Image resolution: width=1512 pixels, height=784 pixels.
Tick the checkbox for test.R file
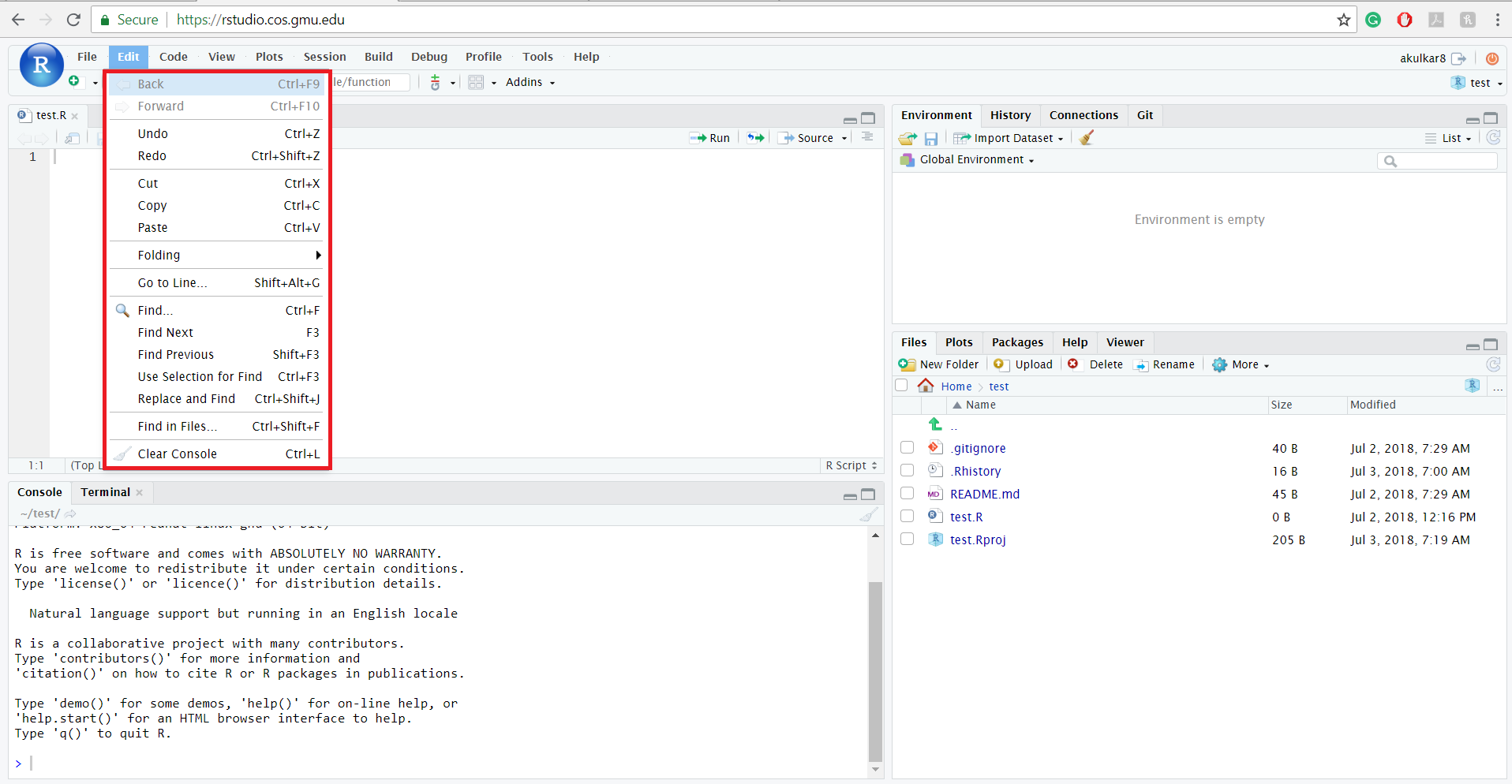908,517
